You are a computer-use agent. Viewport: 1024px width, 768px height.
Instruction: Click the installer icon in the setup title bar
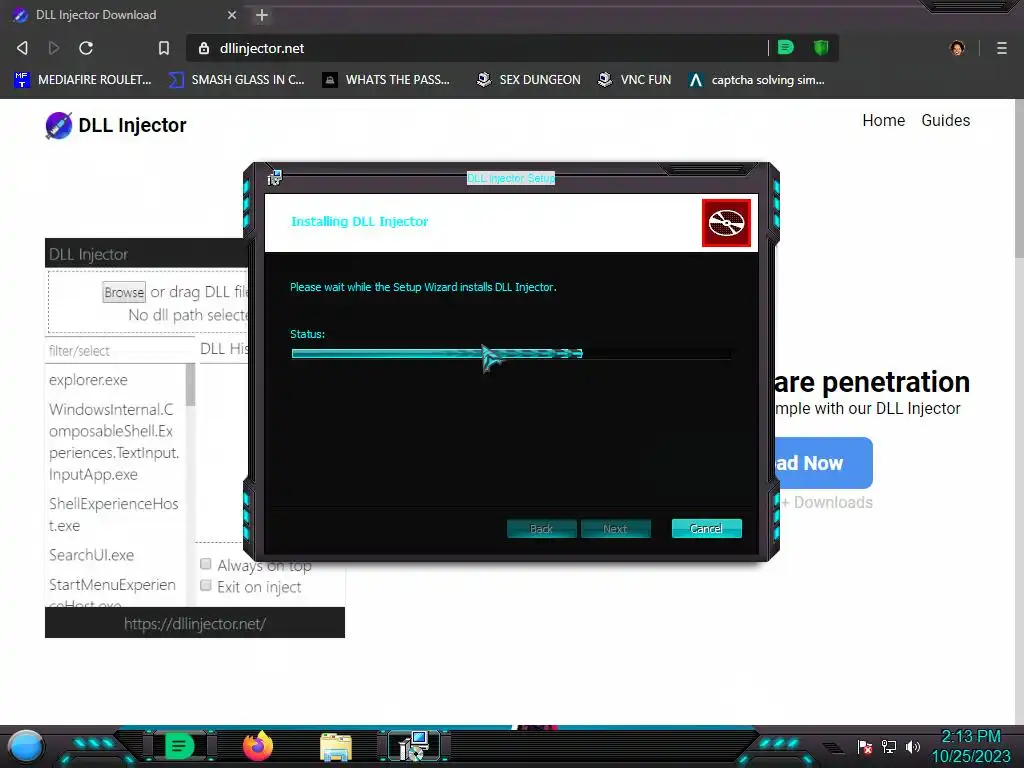pyautogui.click(x=274, y=177)
